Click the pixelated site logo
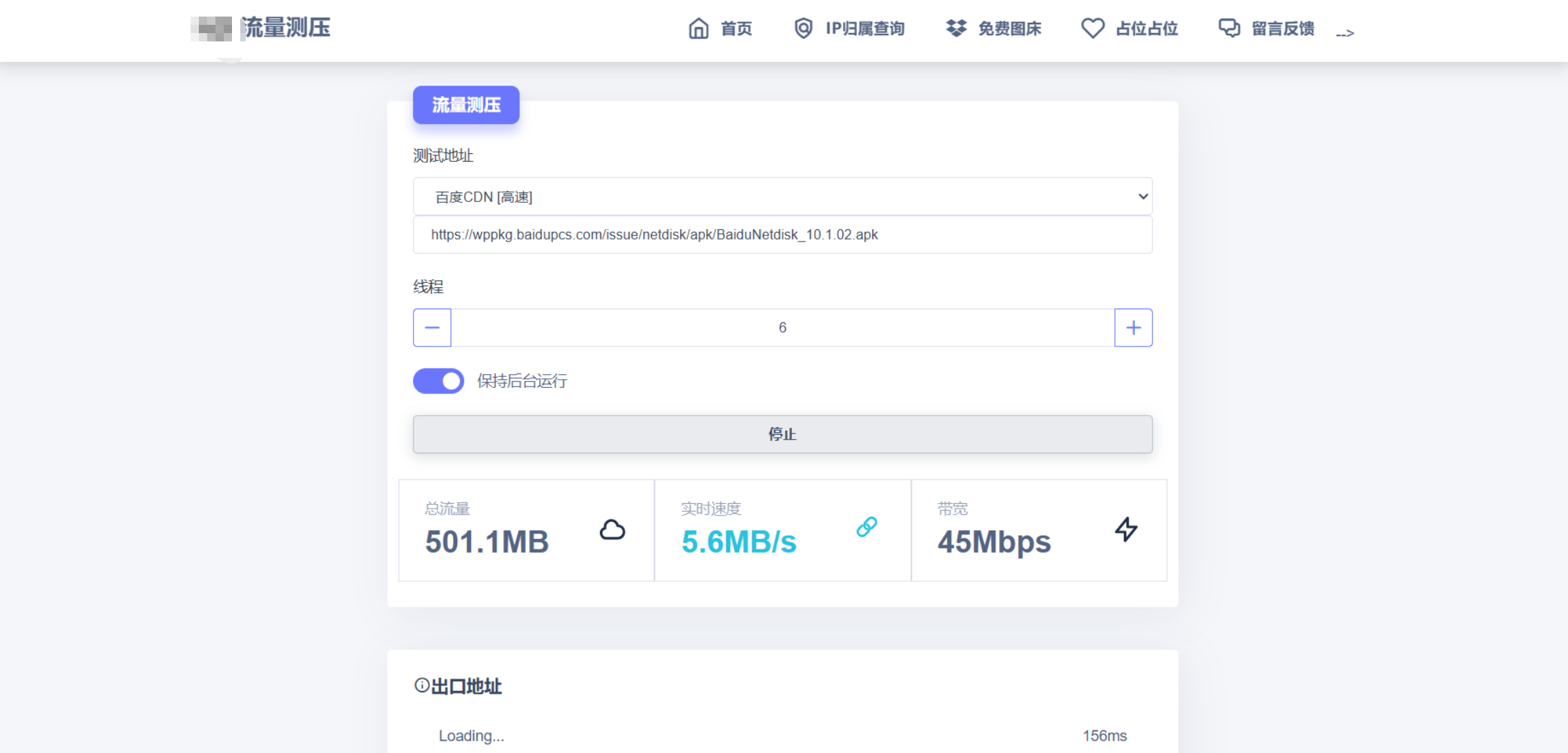 pyautogui.click(x=212, y=29)
